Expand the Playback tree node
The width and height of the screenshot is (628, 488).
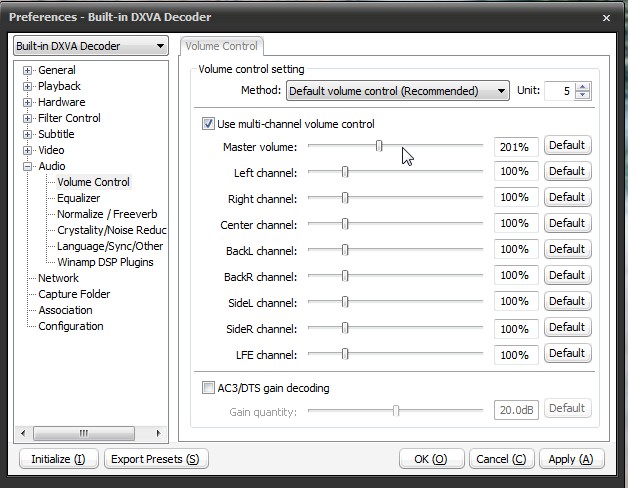point(27,87)
